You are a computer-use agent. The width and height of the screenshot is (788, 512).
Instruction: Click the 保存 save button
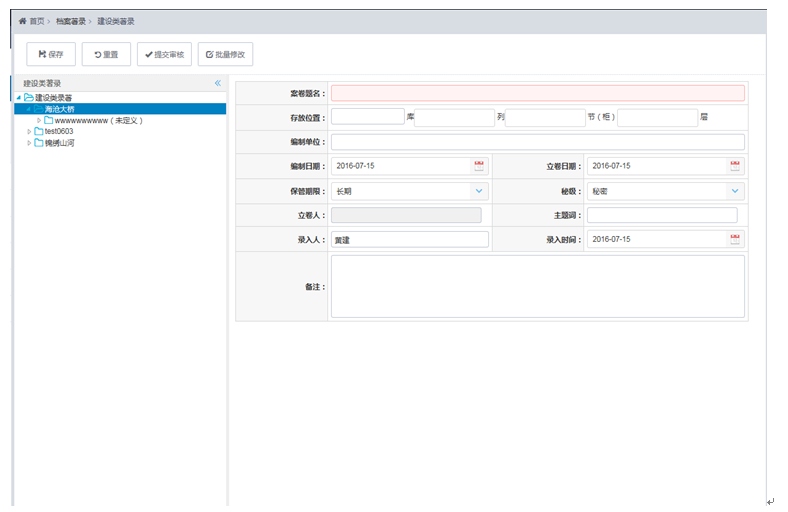pos(51,54)
